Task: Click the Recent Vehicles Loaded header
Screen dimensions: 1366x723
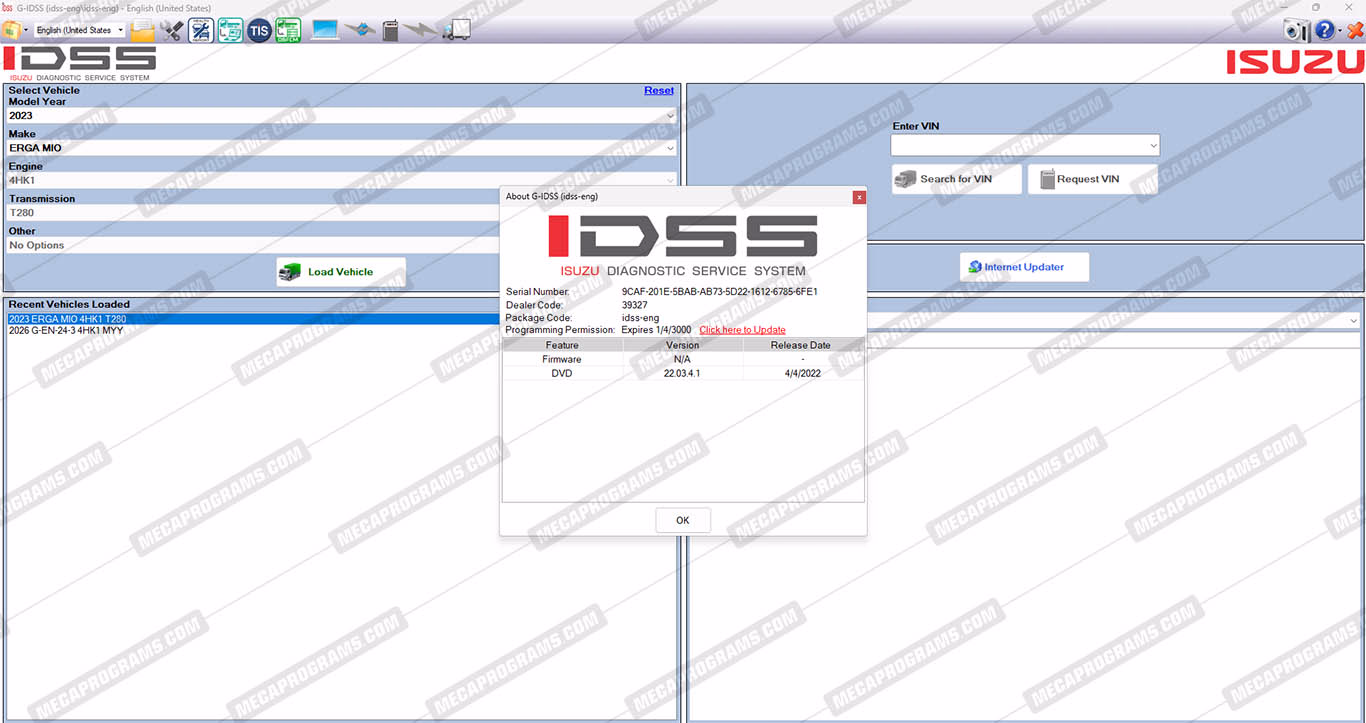Action: (69, 304)
